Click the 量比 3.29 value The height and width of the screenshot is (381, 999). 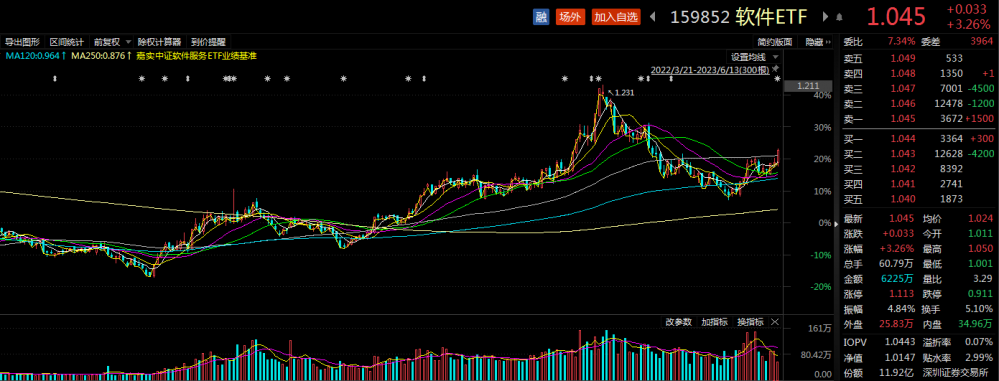click(x=982, y=280)
